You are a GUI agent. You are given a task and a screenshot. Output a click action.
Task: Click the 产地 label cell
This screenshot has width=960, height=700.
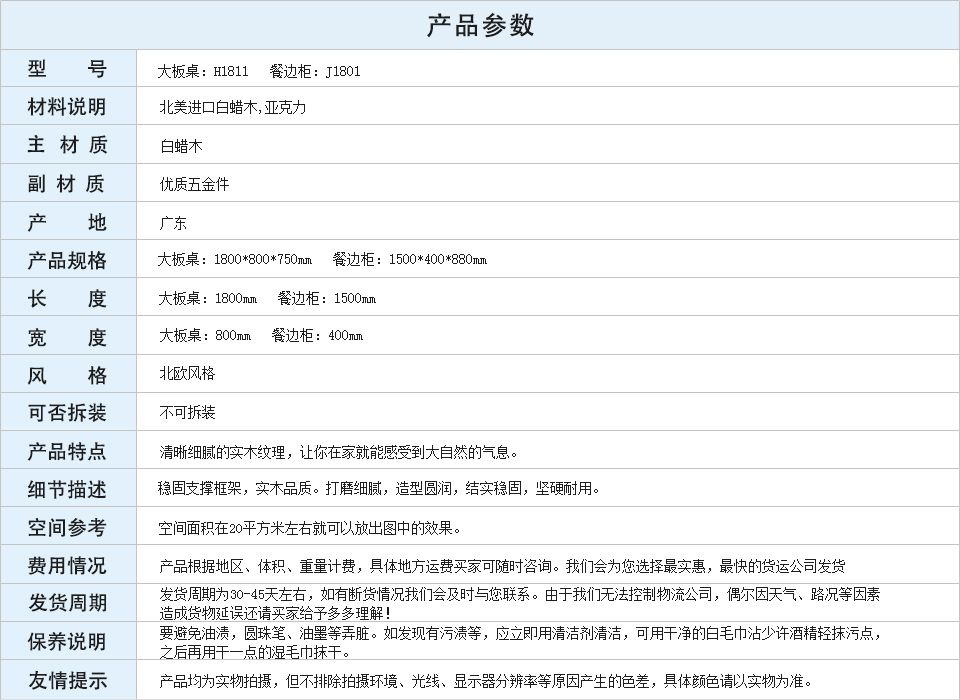tap(67, 222)
